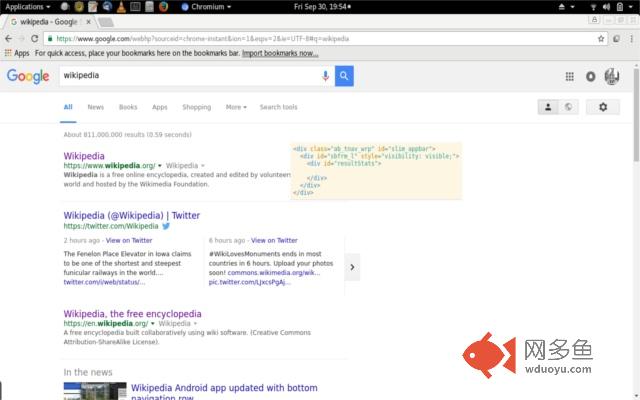This screenshot has width=640, height=400.
Task: Launch Firefox from the top panel
Action: [164, 7]
